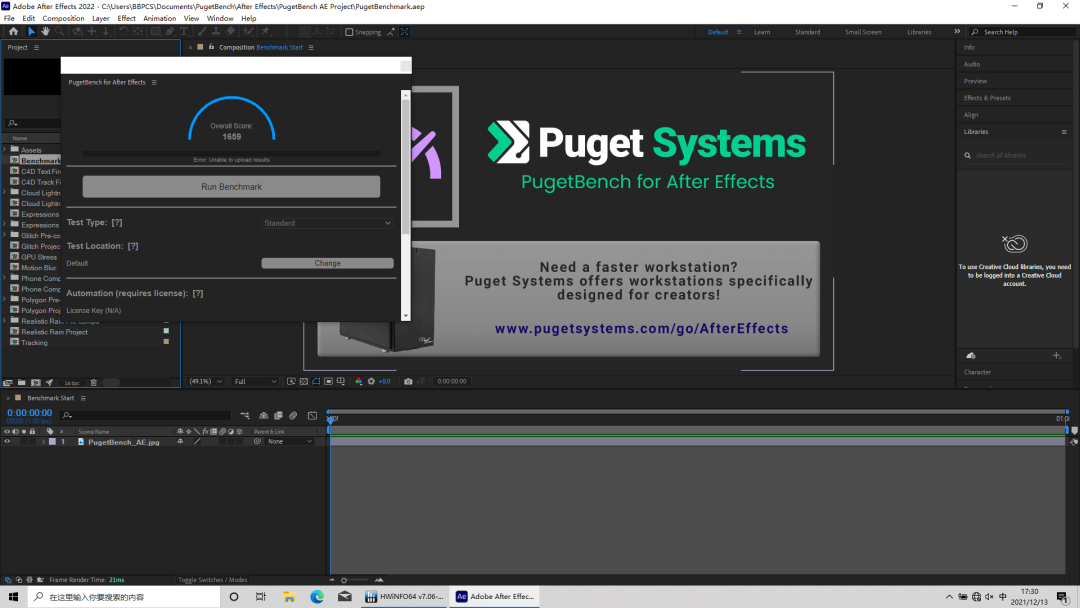The width and height of the screenshot is (1080, 608).
Task: Click the Home icon in the toolbar
Action: pyautogui.click(x=13, y=32)
